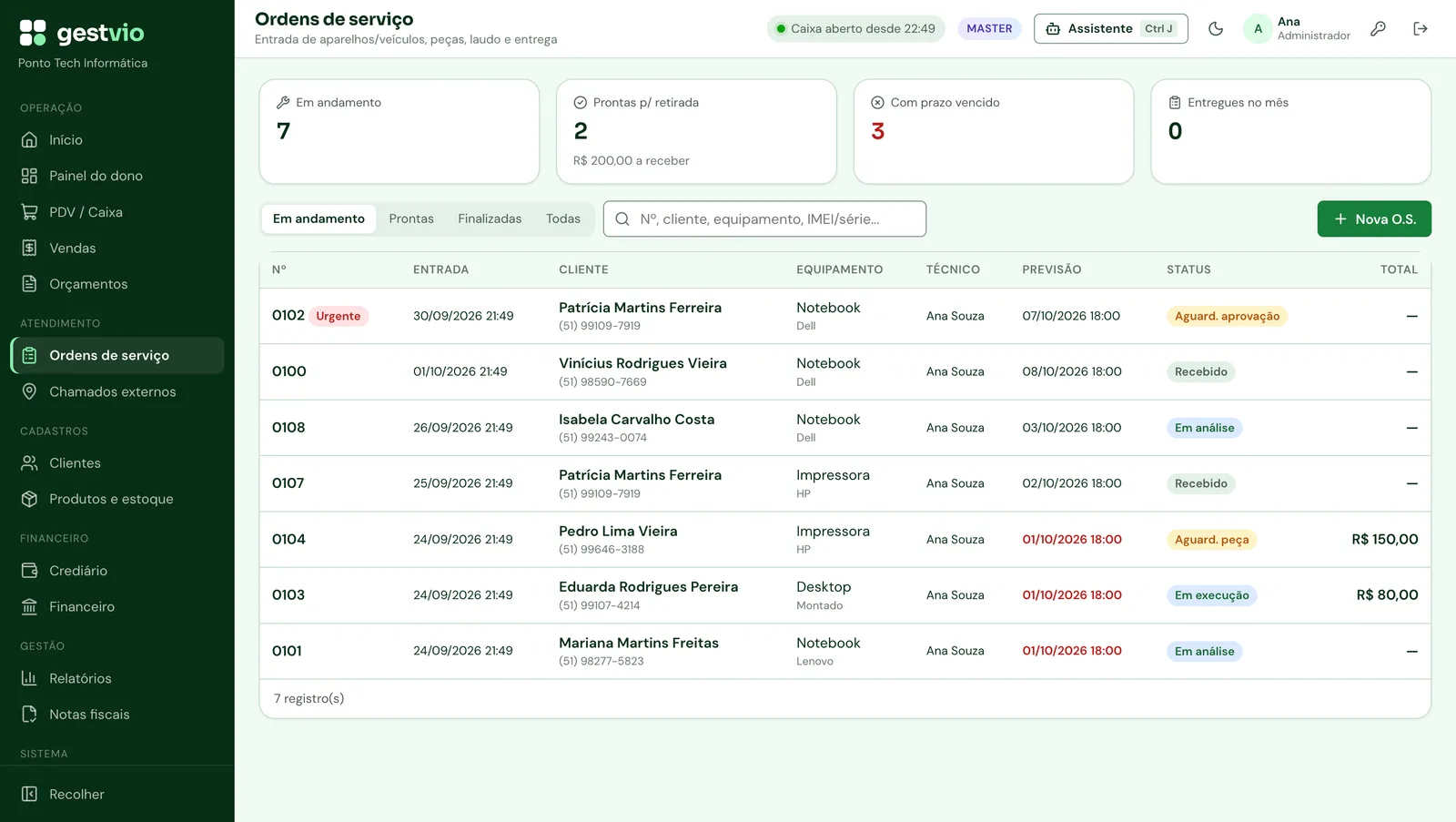Click Aguard. peça status badge
This screenshot has width=1456, height=822.
pos(1212,540)
